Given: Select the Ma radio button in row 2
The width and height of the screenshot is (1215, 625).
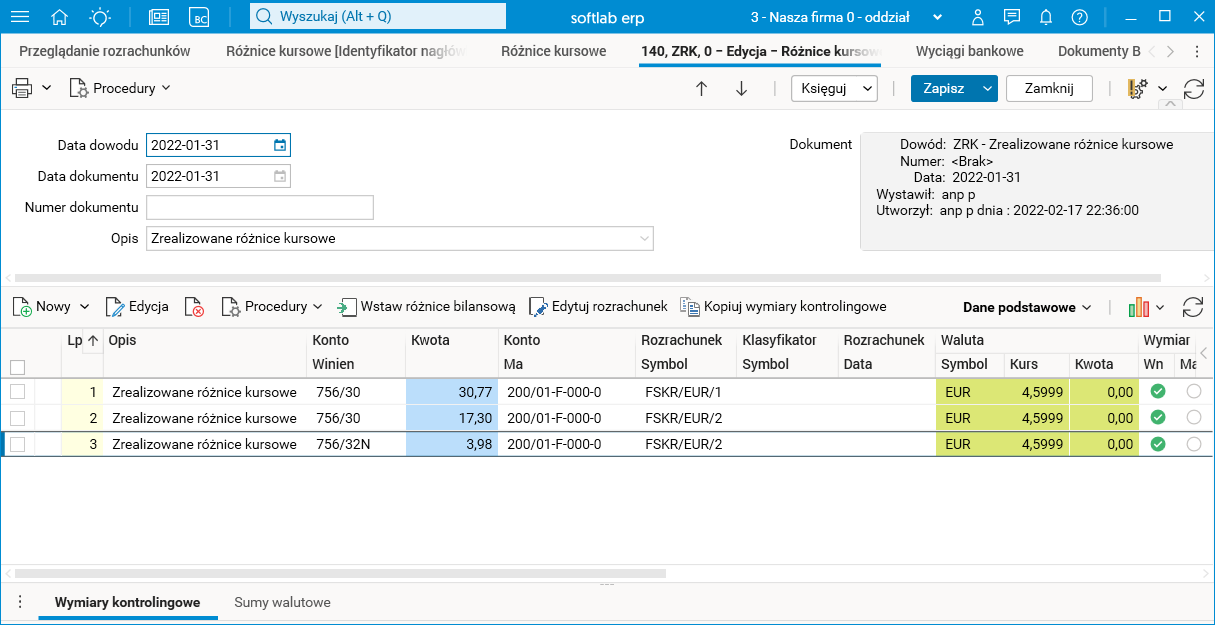Looking at the screenshot, I should point(1193,418).
